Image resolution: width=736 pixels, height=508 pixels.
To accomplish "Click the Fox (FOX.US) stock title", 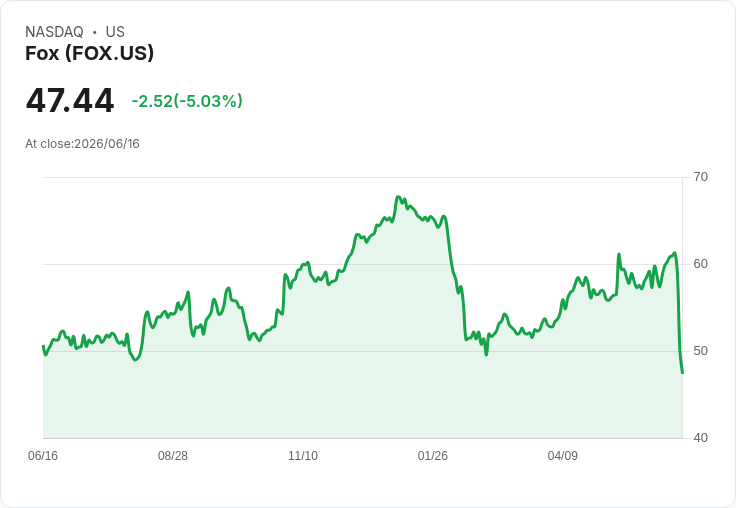I will point(89,53).
